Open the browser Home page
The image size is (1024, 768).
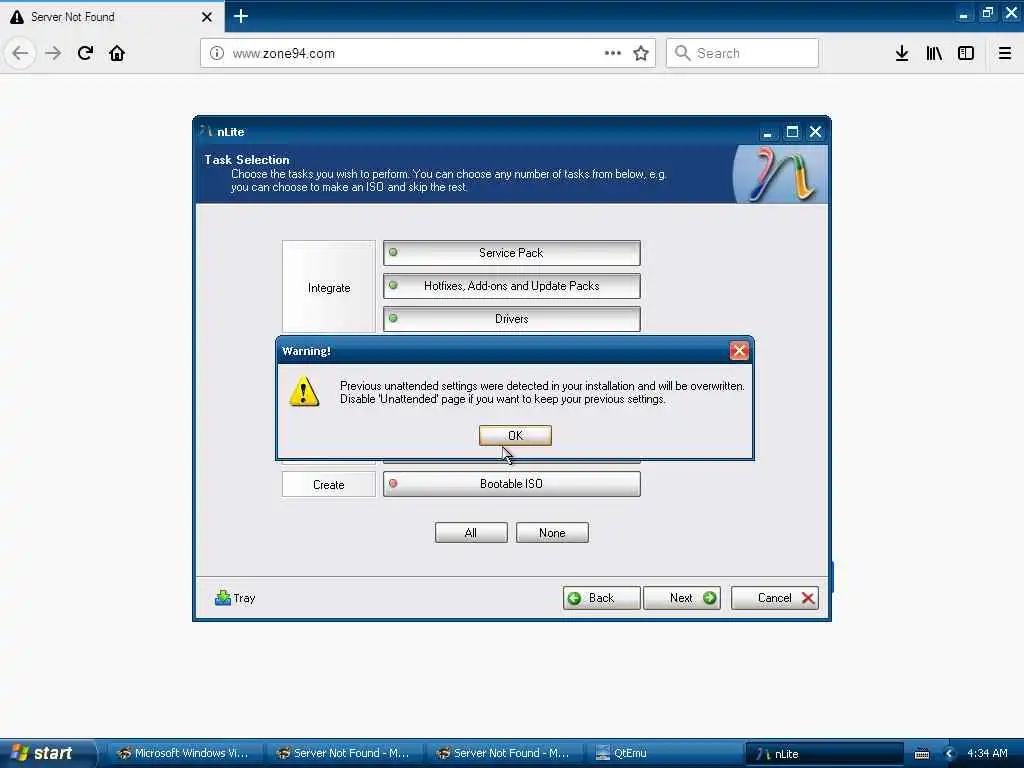pos(117,53)
